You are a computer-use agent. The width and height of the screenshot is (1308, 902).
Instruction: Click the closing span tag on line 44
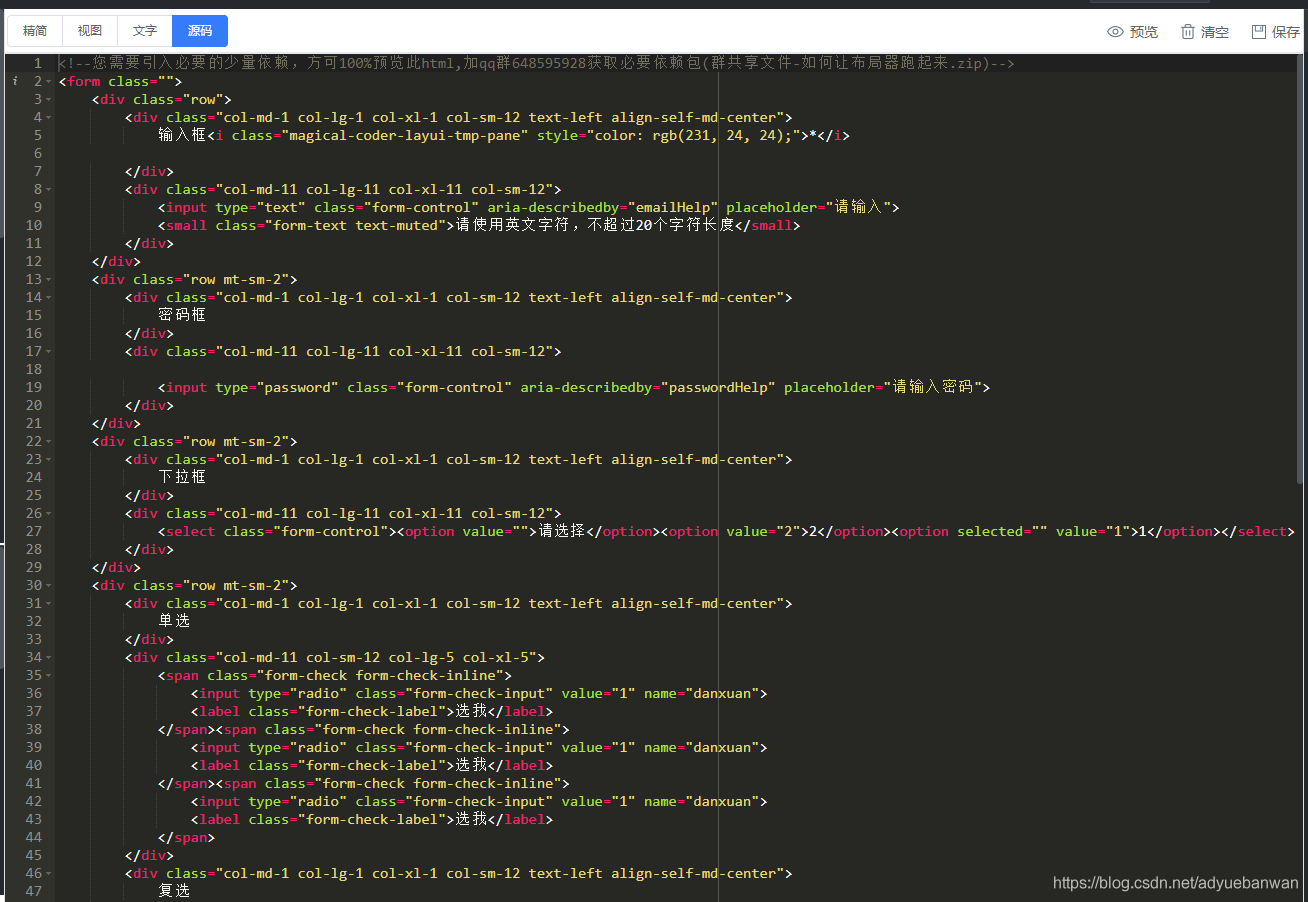(x=186, y=837)
